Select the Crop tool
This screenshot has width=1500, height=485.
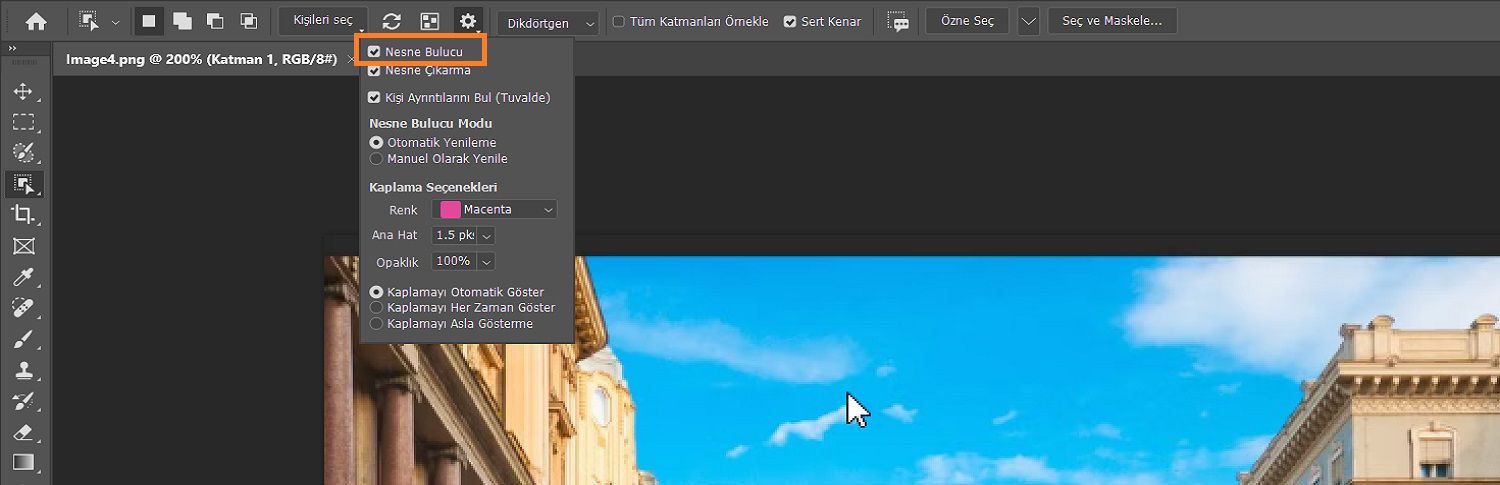pyautogui.click(x=23, y=214)
